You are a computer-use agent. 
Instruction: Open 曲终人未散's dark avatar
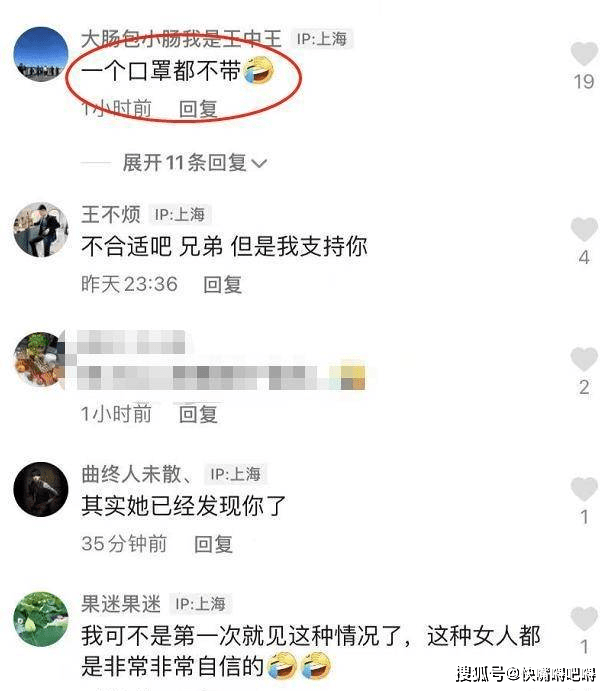tap(41, 489)
